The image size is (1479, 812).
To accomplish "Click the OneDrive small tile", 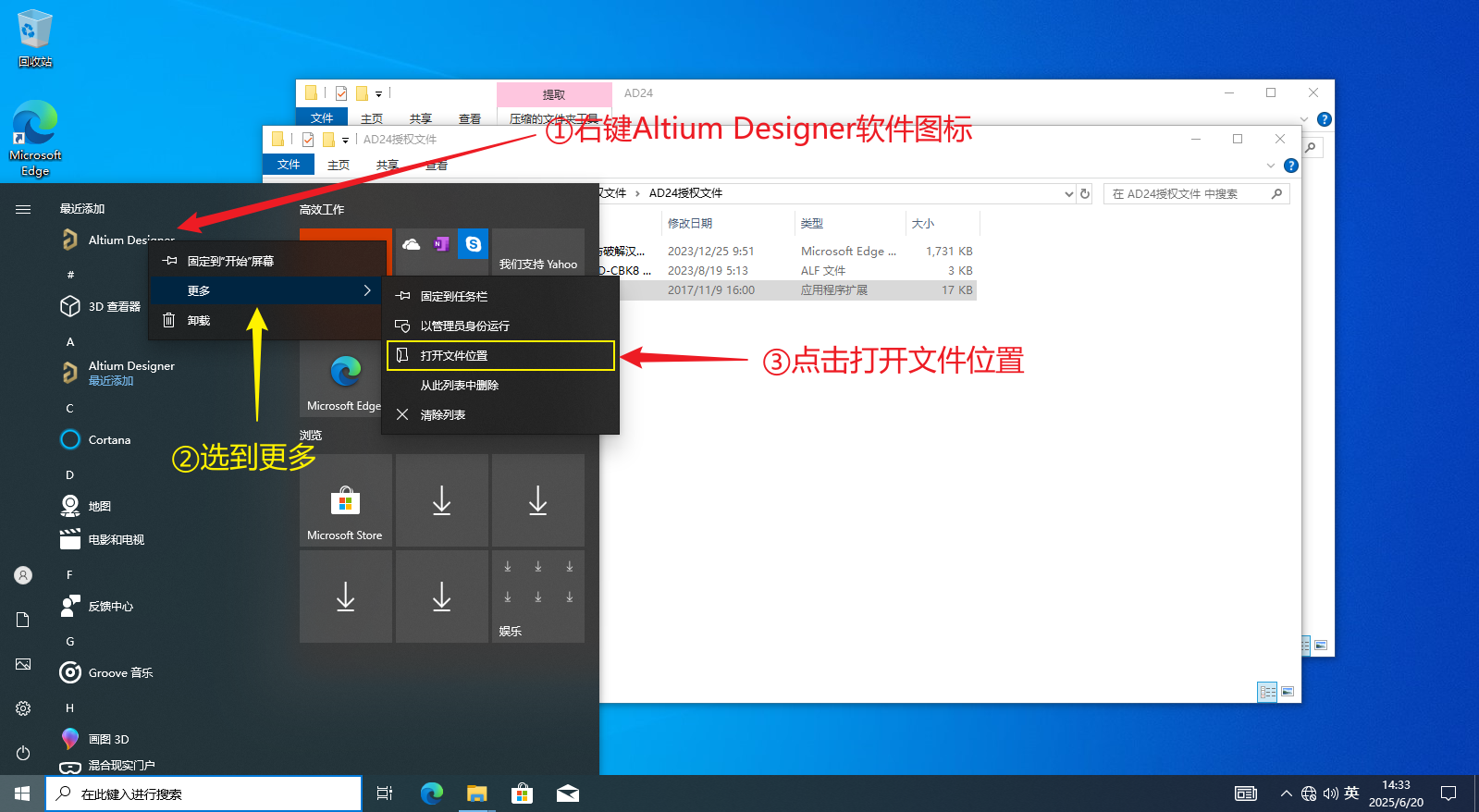I will pos(412,244).
